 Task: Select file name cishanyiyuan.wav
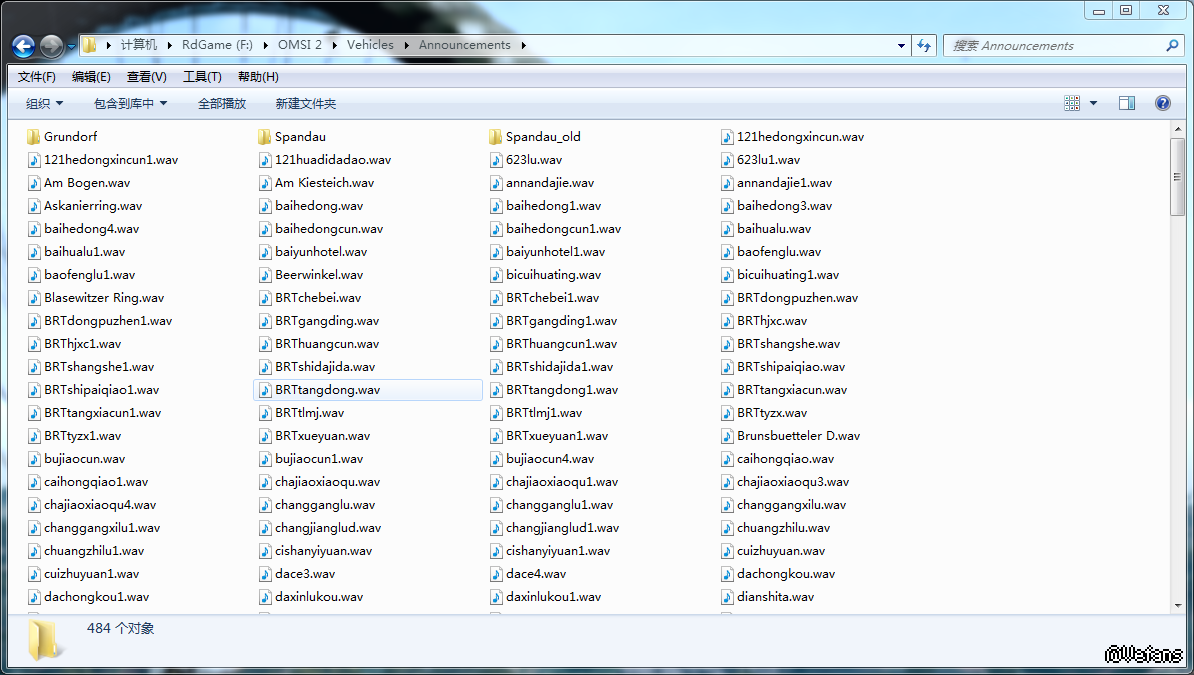[324, 551]
